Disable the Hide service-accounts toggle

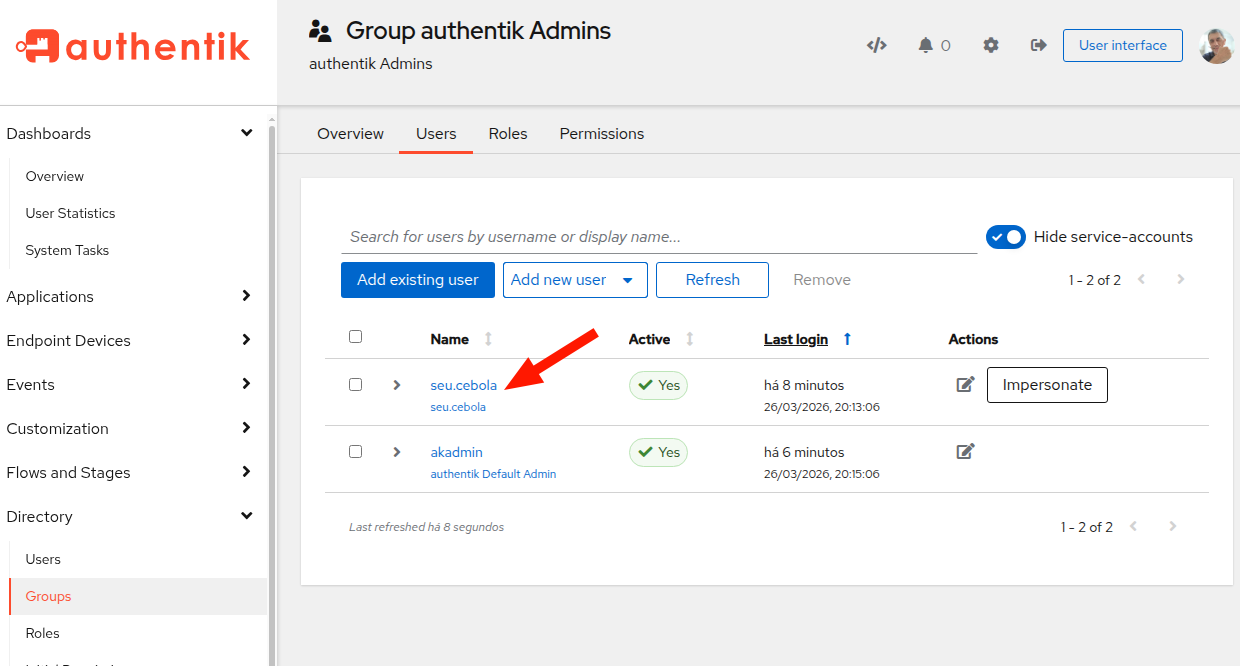1006,237
